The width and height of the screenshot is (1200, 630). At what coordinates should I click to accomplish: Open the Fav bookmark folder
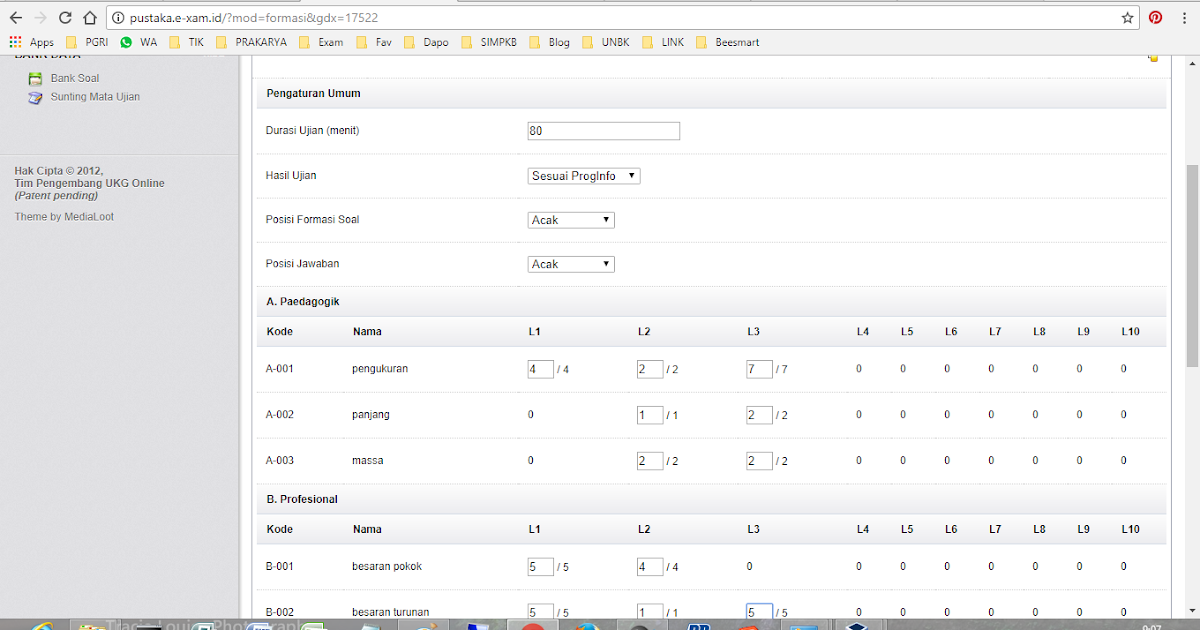(376, 42)
